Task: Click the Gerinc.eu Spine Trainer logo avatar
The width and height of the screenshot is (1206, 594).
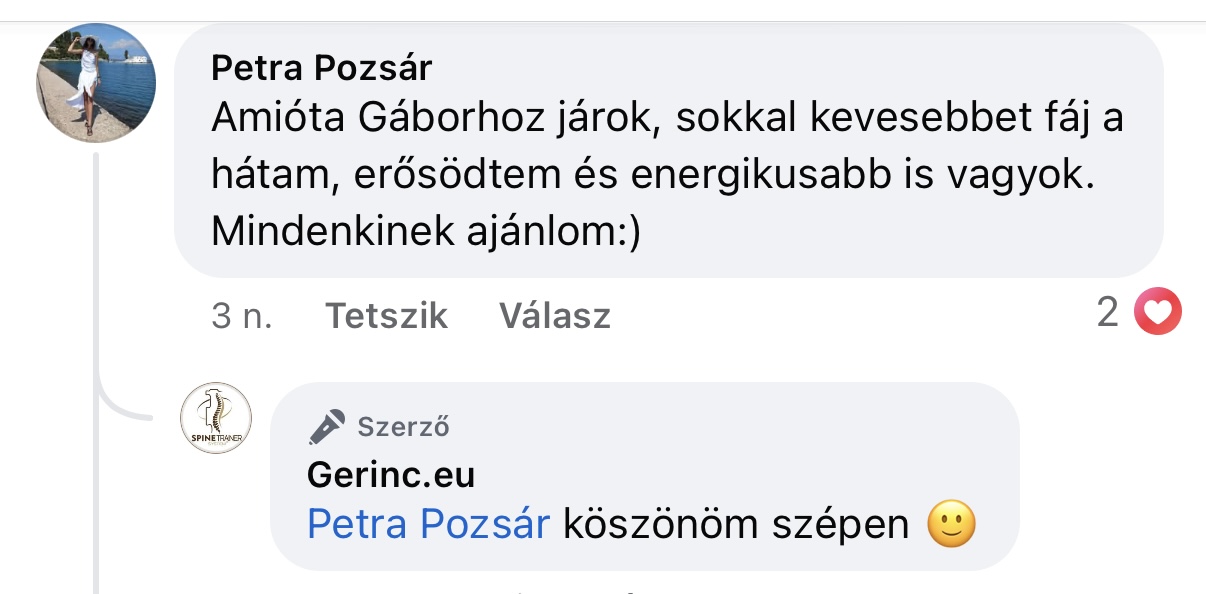Action: tap(216, 418)
